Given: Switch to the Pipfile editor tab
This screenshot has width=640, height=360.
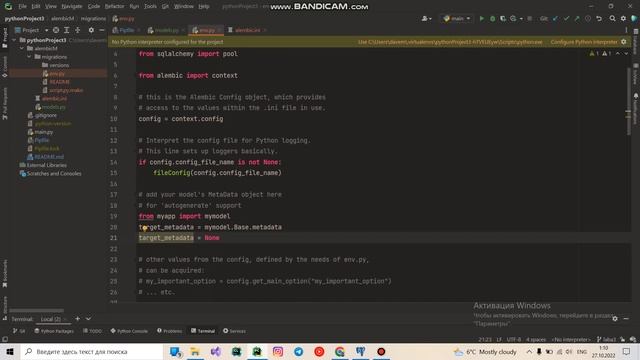Looking at the screenshot, I should point(126,30).
